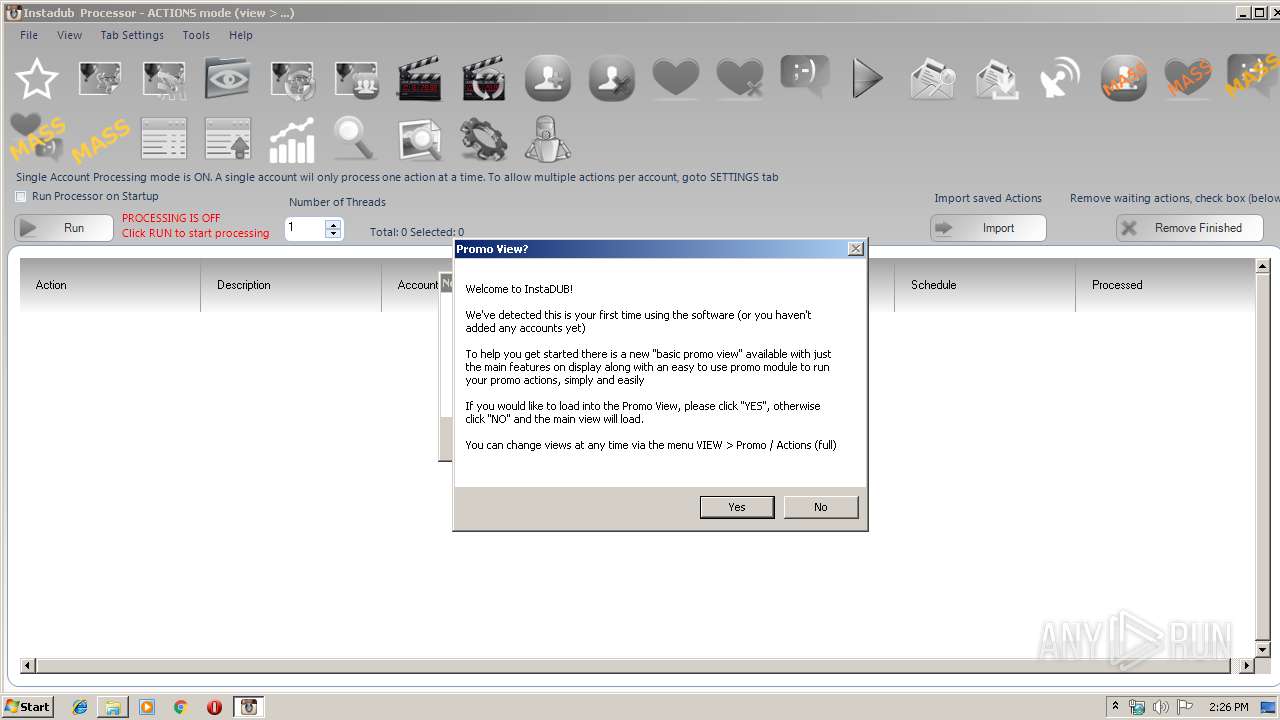1280x720 pixels.
Task: Click the Opera icon in the taskbar
Action: (214, 707)
